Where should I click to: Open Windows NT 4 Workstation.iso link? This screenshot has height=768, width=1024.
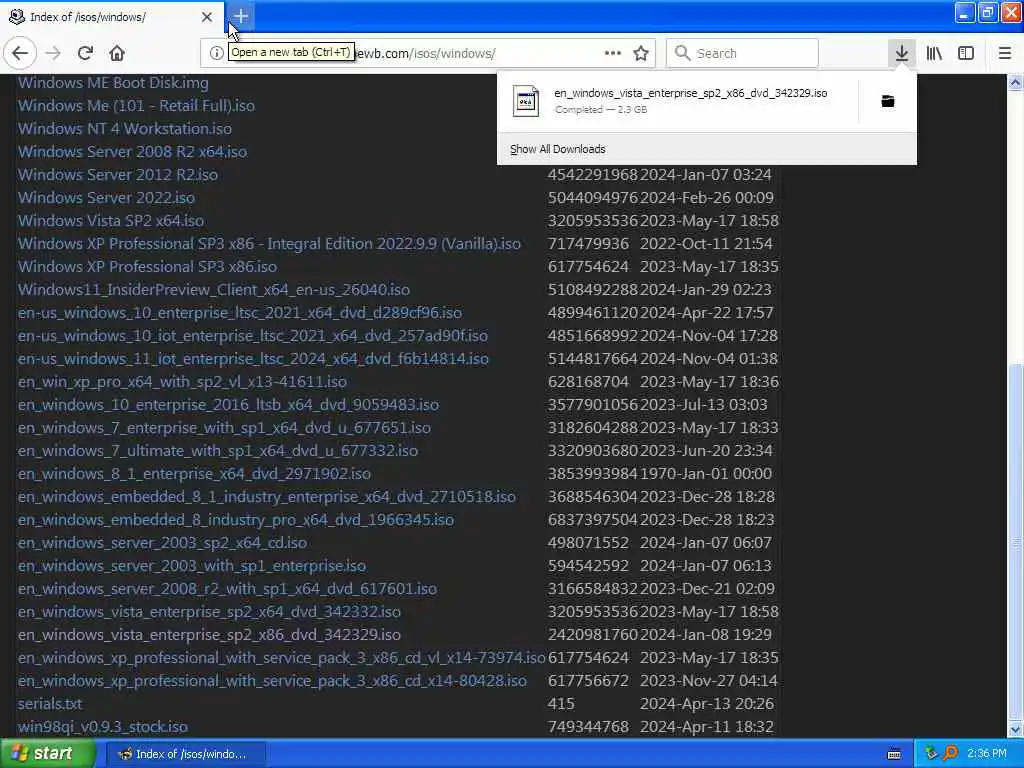coord(124,129)
